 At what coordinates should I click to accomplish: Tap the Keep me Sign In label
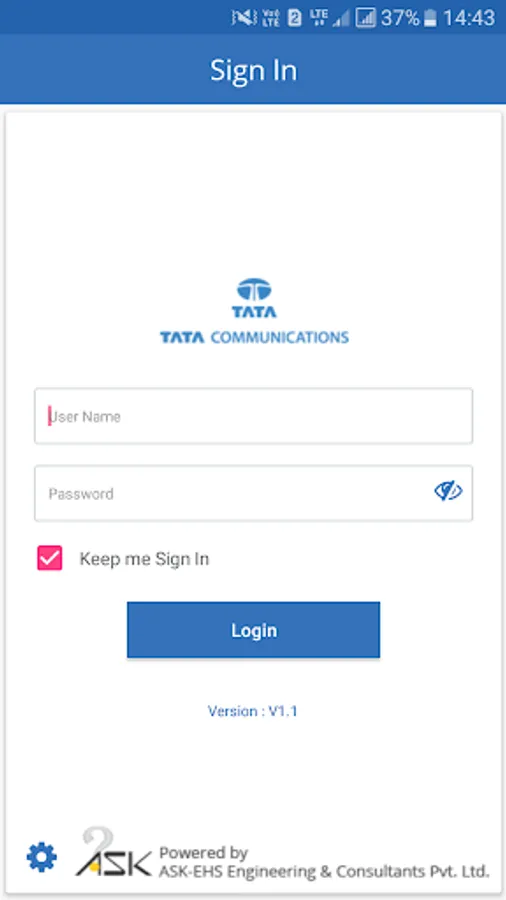[144, 559]
